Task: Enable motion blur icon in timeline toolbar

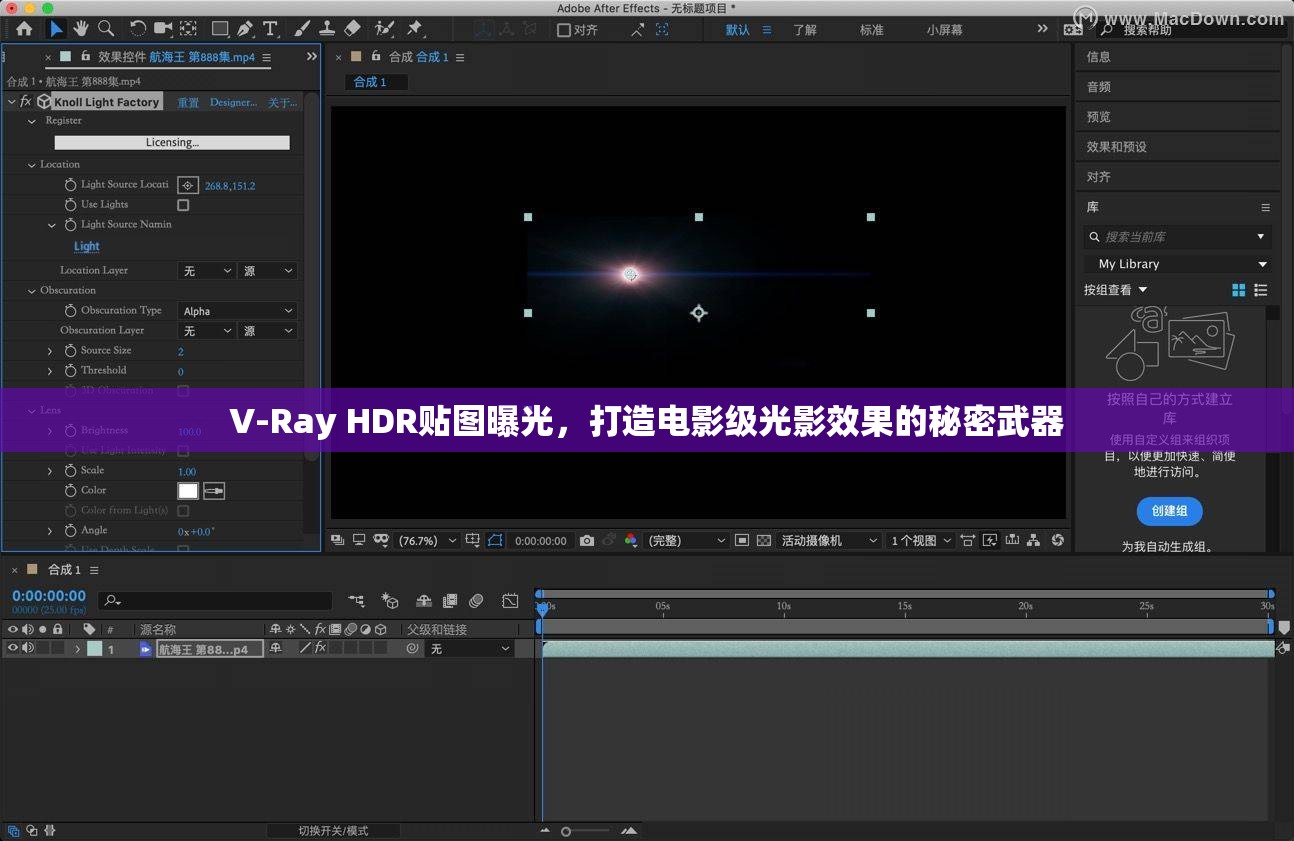Action: pos(476,601)
